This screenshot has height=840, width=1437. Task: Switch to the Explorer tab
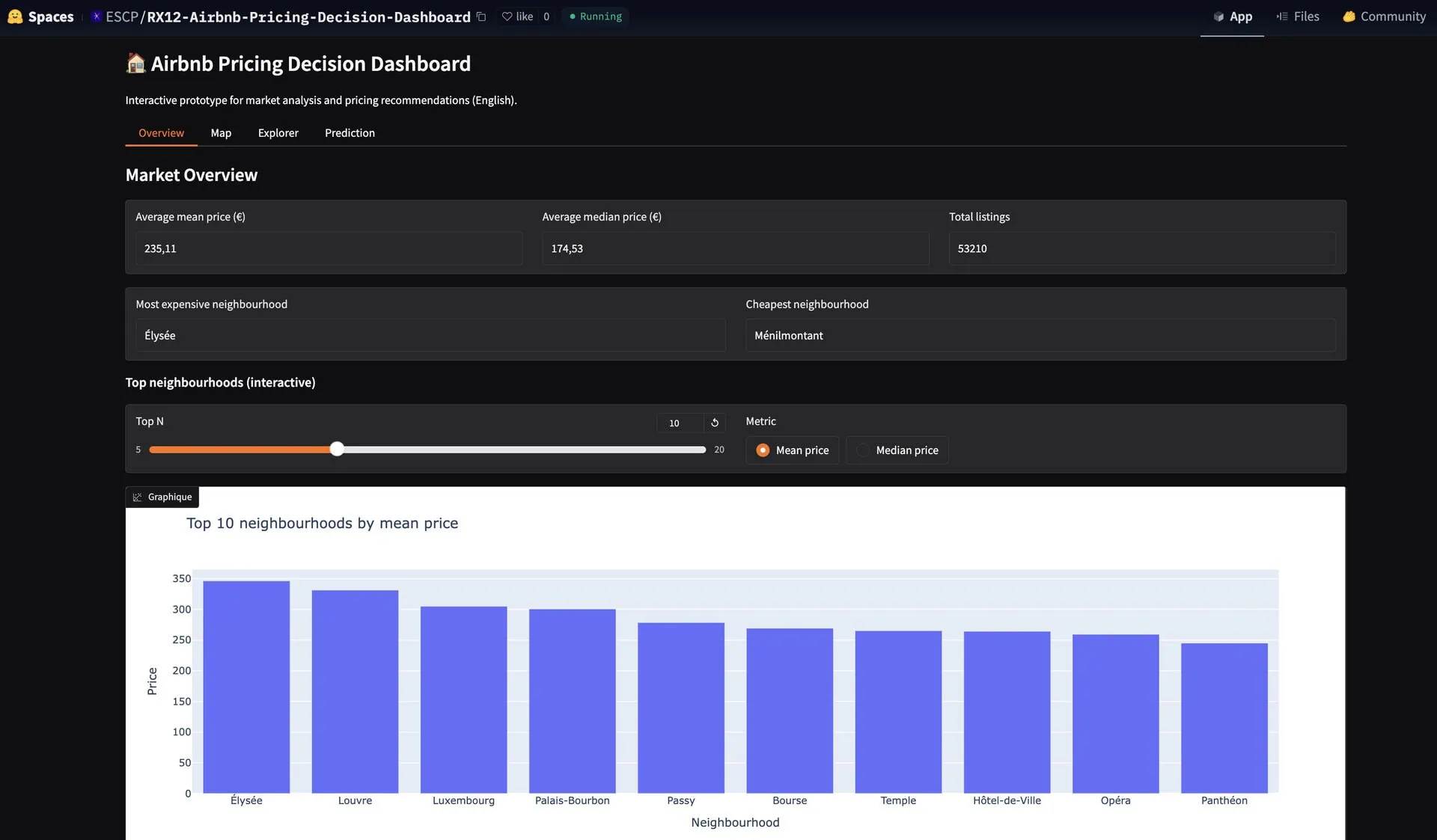point(278,133)
